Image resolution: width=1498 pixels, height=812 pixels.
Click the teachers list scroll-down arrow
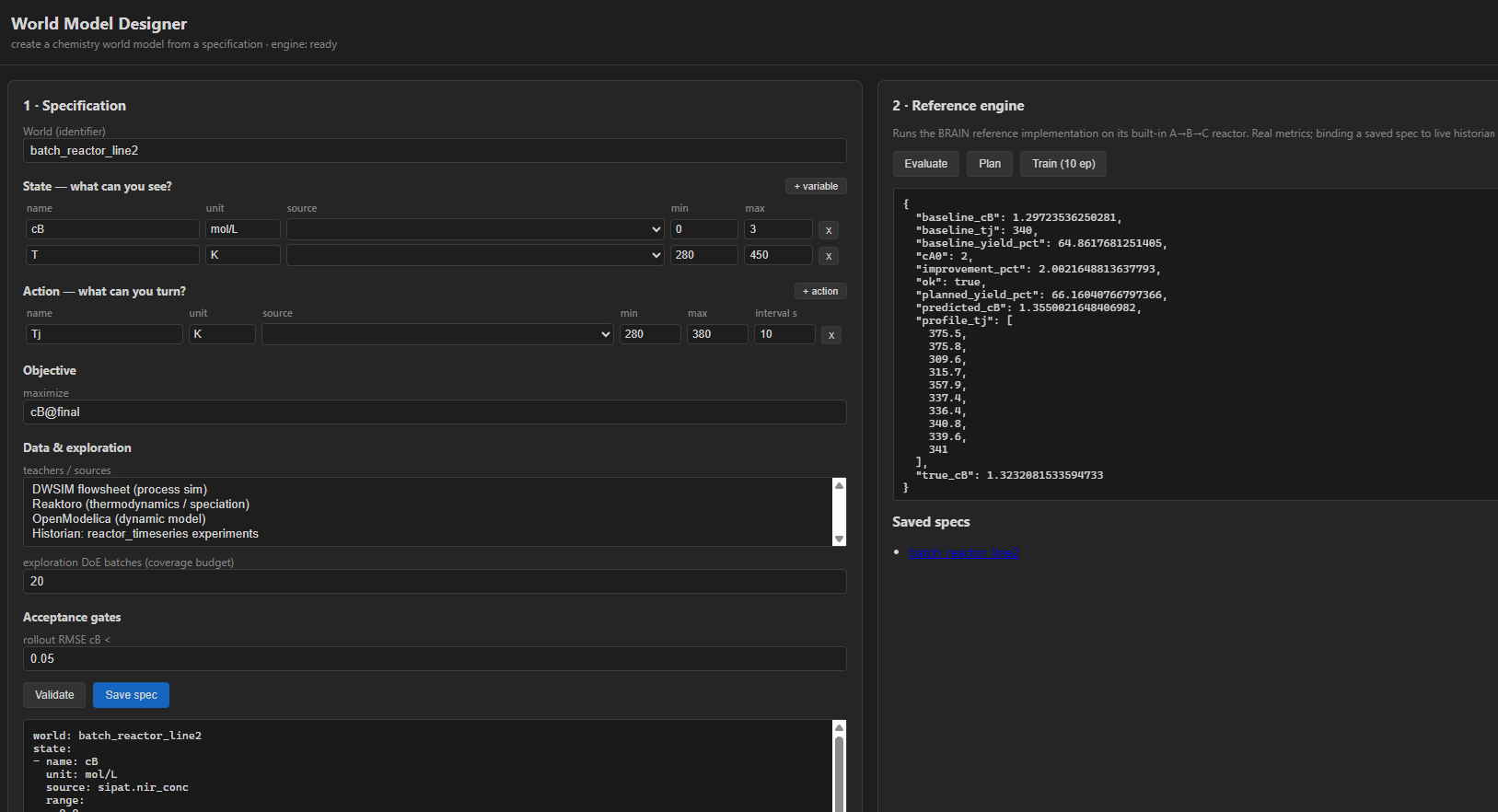[x=839, y=539]
